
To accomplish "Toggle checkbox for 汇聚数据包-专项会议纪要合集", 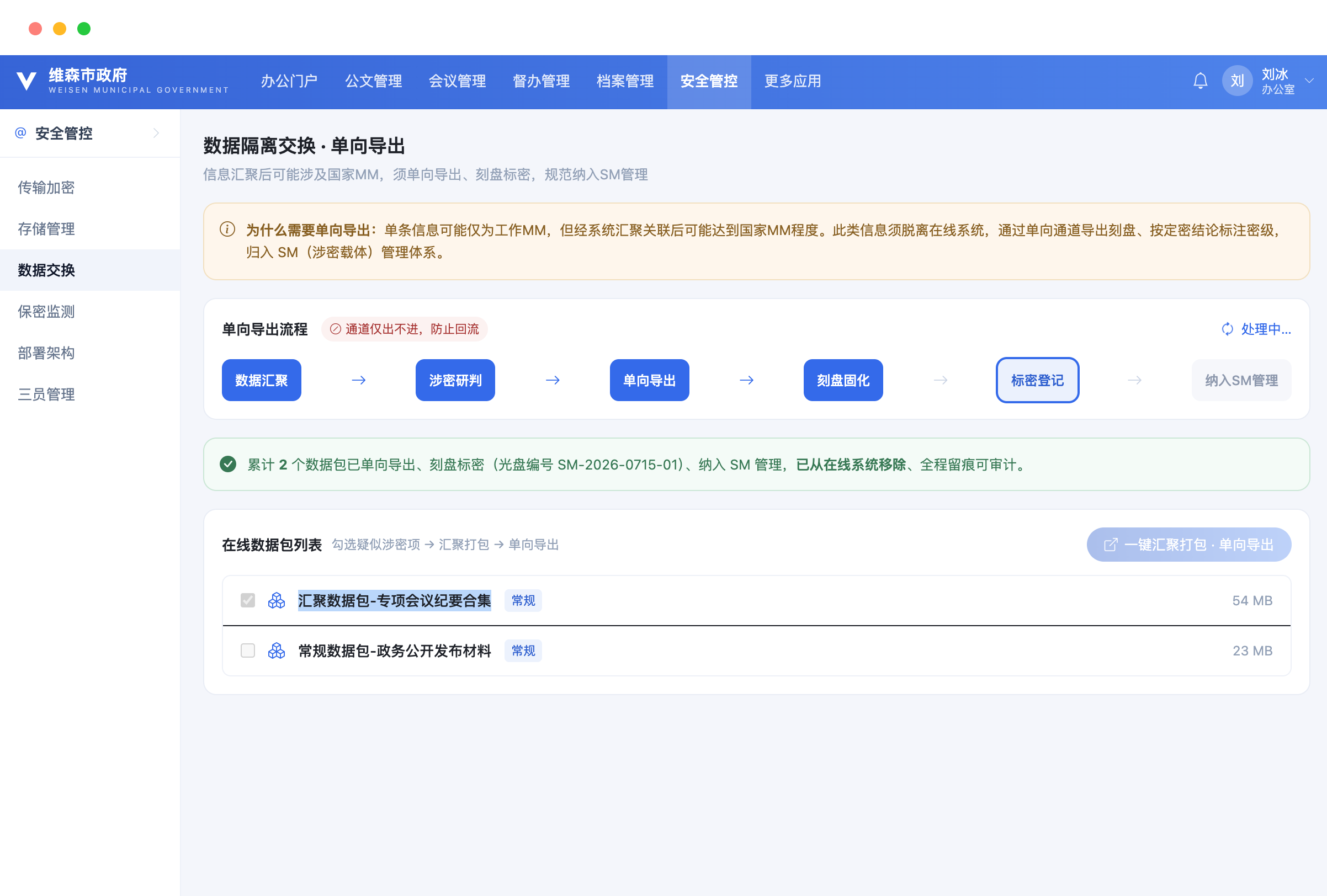I will [248, 600].
